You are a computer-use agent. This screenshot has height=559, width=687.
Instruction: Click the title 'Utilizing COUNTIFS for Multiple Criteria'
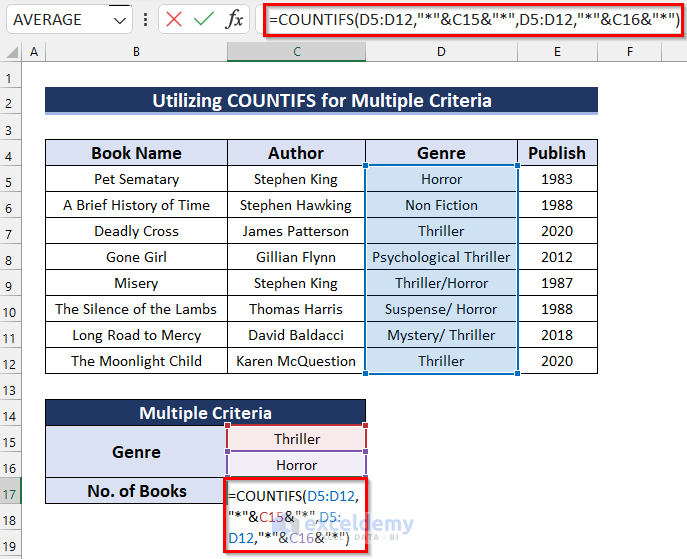321,100
